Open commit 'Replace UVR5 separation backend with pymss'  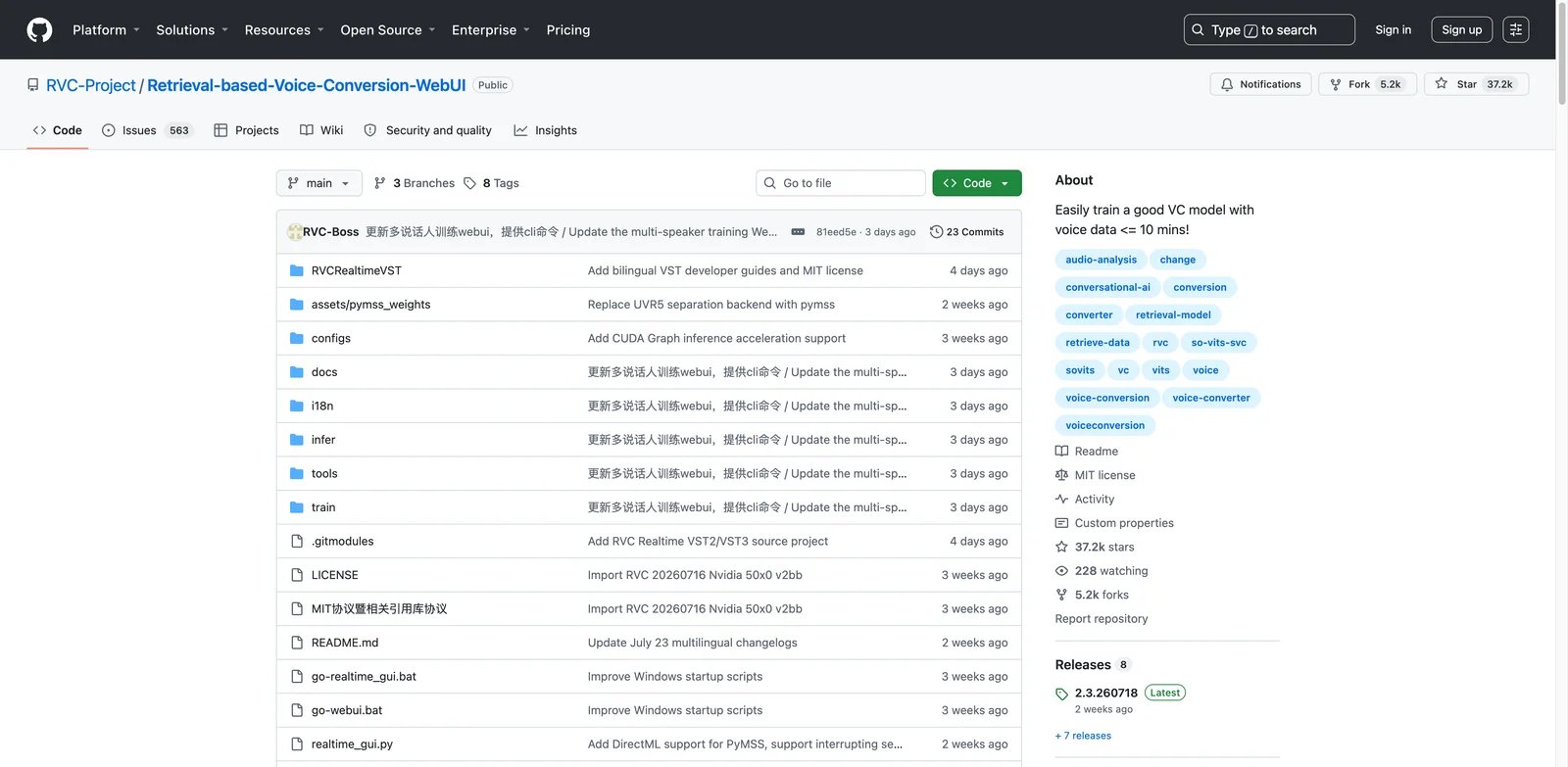711,305
